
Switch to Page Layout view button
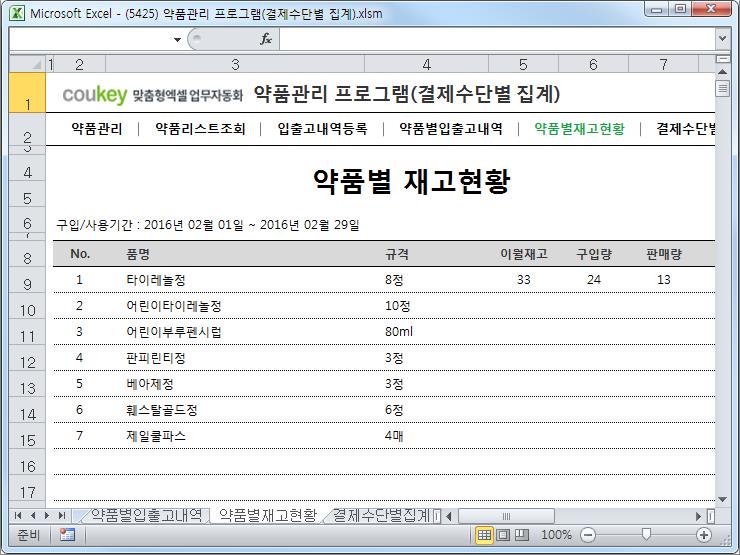(503, 535)
